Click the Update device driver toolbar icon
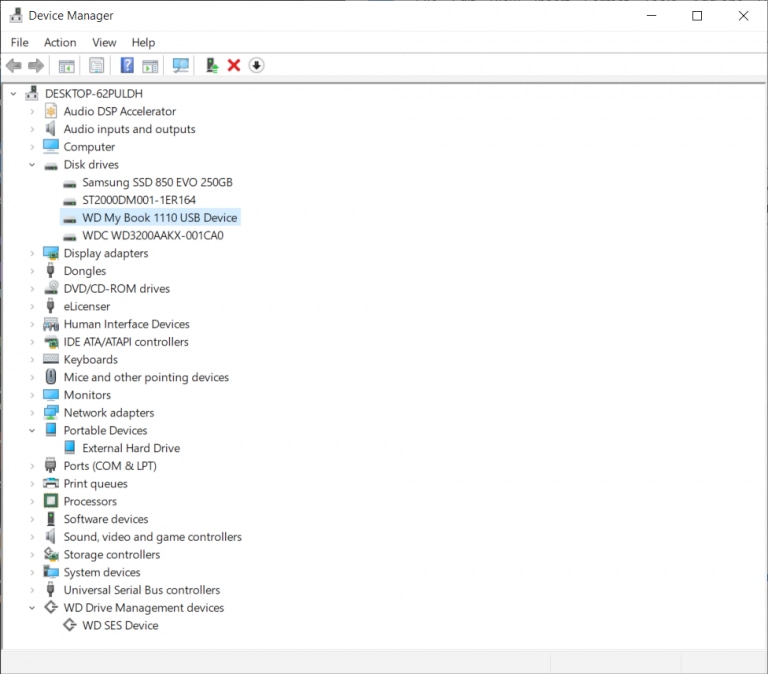 [x=211, y=66]
